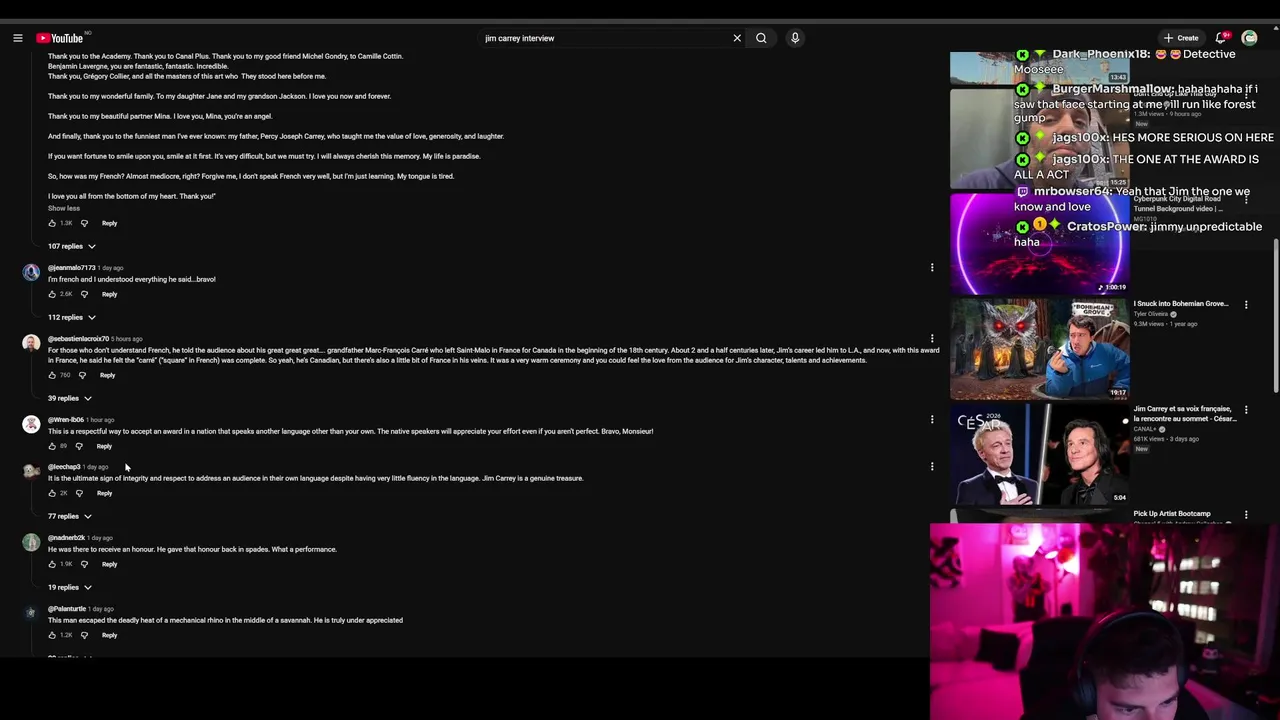Viewport: 1280px width, 720px height.
Task: Open options menu for @Wren-ib06 comment
Action: click(932, 420)
